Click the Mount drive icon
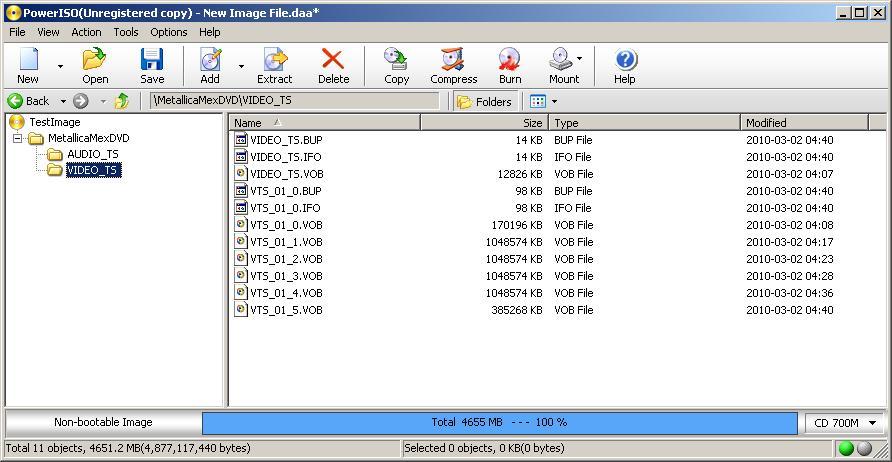 click(561, 59)
